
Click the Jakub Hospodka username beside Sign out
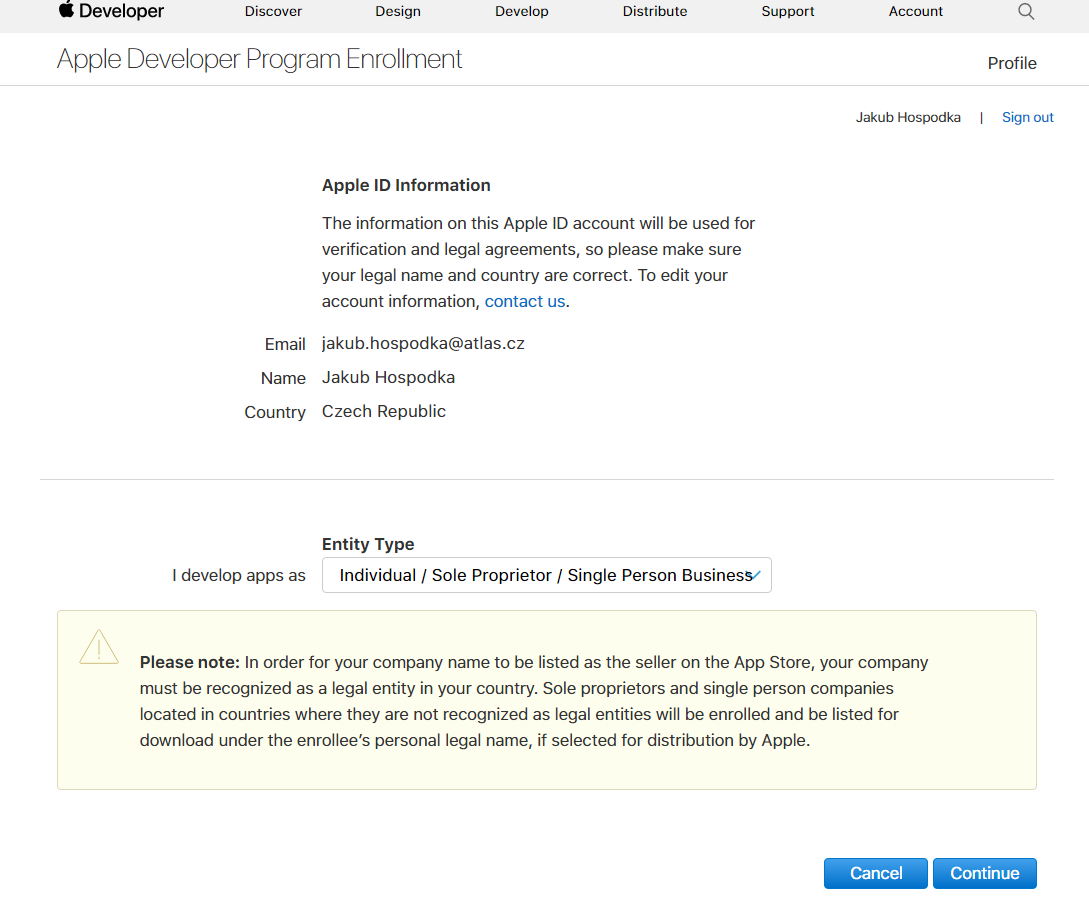pos(908,117)
